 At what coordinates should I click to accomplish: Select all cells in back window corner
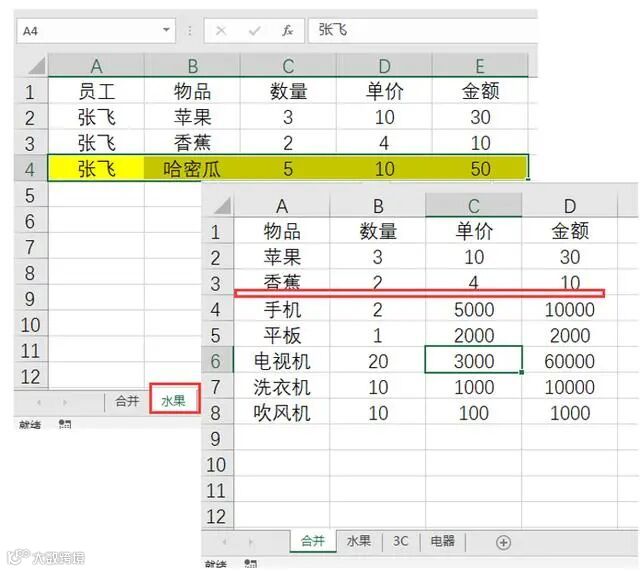pyautogui.click(x=36, y=66)
